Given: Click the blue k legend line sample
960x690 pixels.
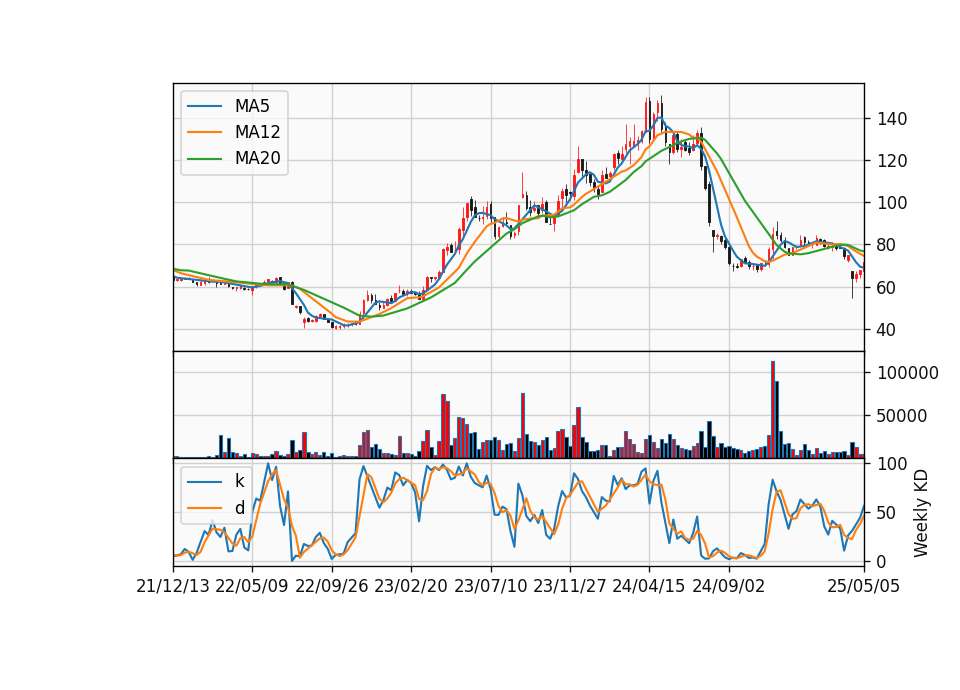Looking at the screenshot, I should click(204, 481).
